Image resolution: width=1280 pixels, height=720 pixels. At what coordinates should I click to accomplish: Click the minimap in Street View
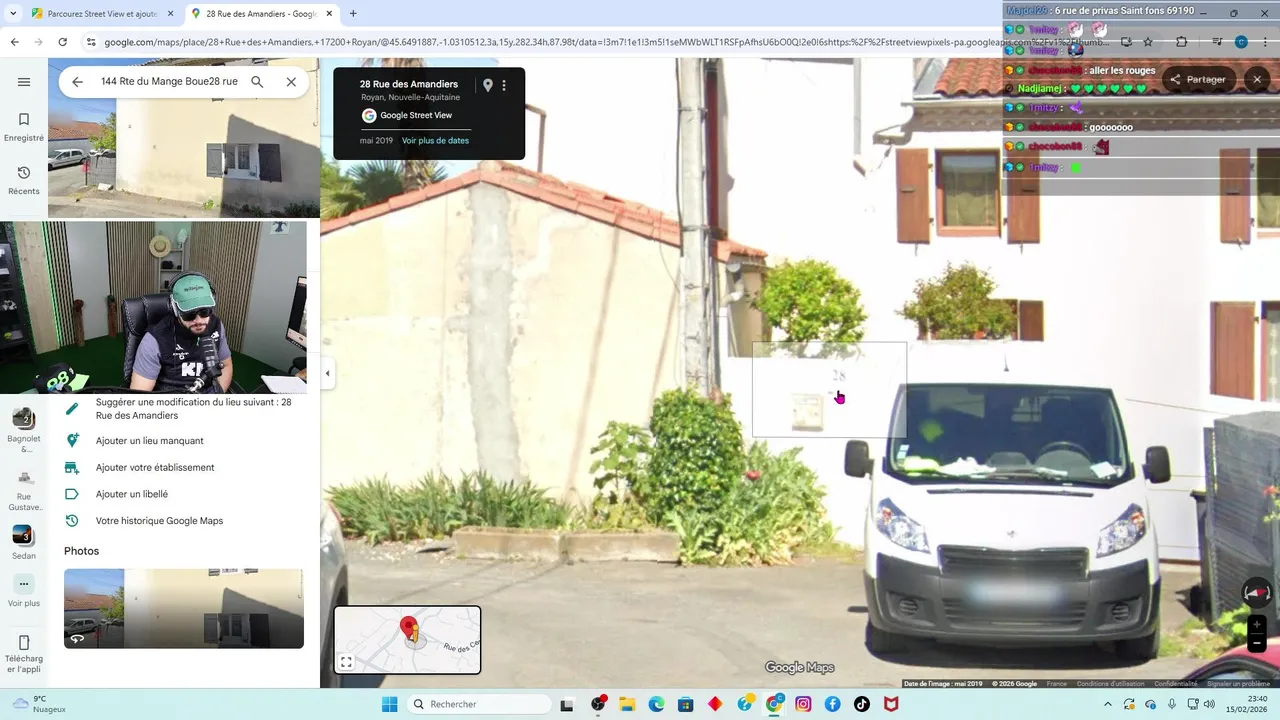(408, 639)
